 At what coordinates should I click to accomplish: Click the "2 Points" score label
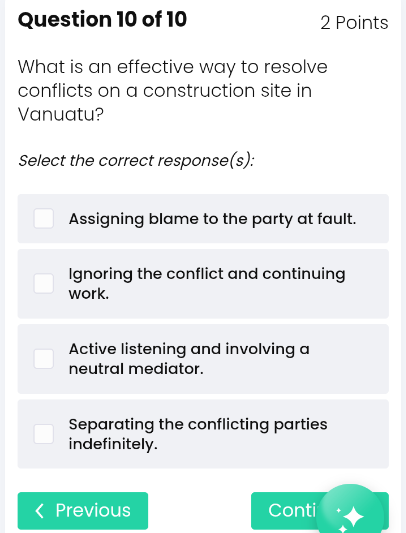[354, 23]
